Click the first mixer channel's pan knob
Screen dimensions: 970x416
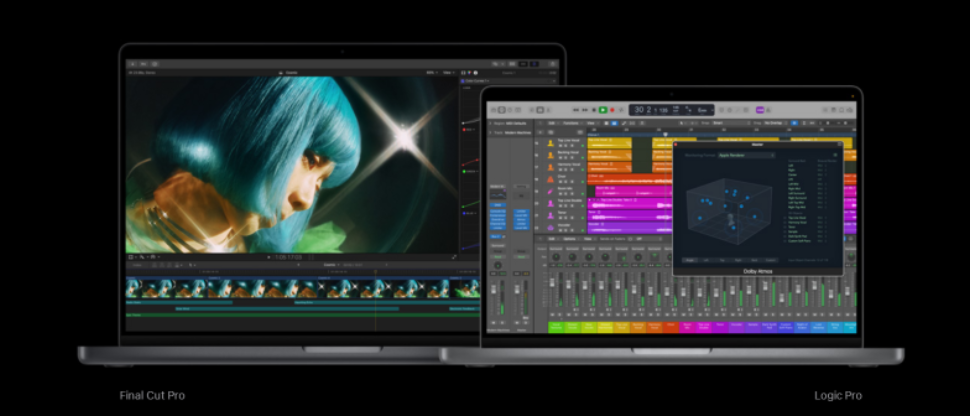pyautogui.click(x=556, y=256)
